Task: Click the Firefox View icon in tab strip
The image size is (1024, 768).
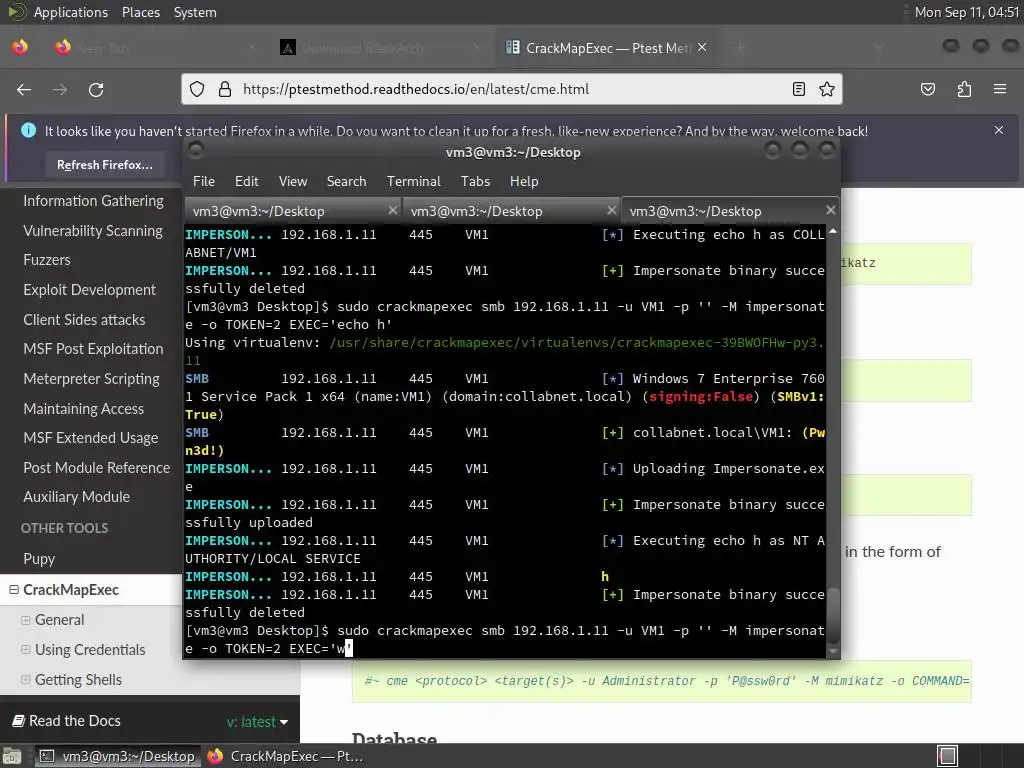Action: click(20, 47)
